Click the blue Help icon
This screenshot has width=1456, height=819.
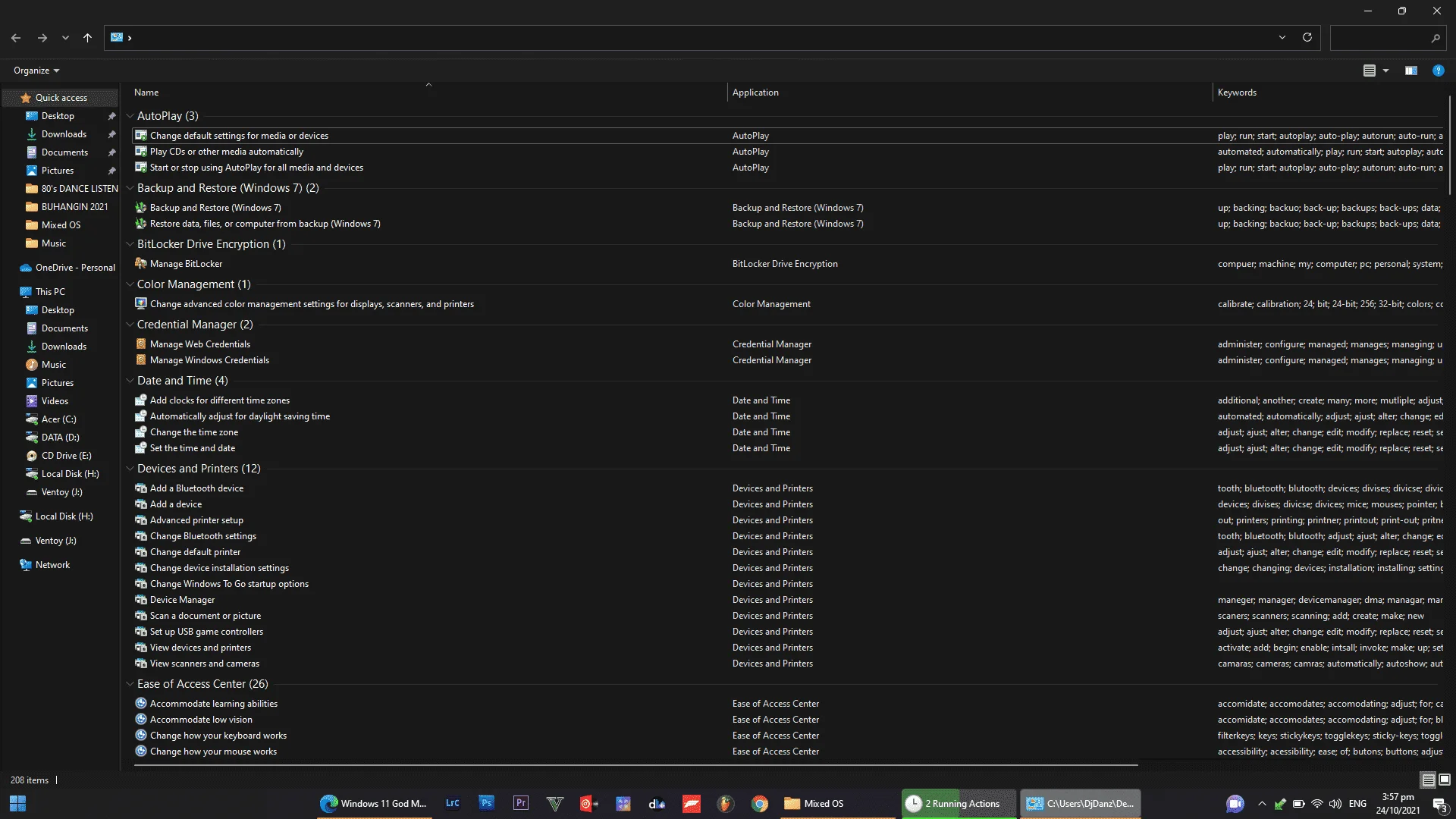pos(1438,71)
